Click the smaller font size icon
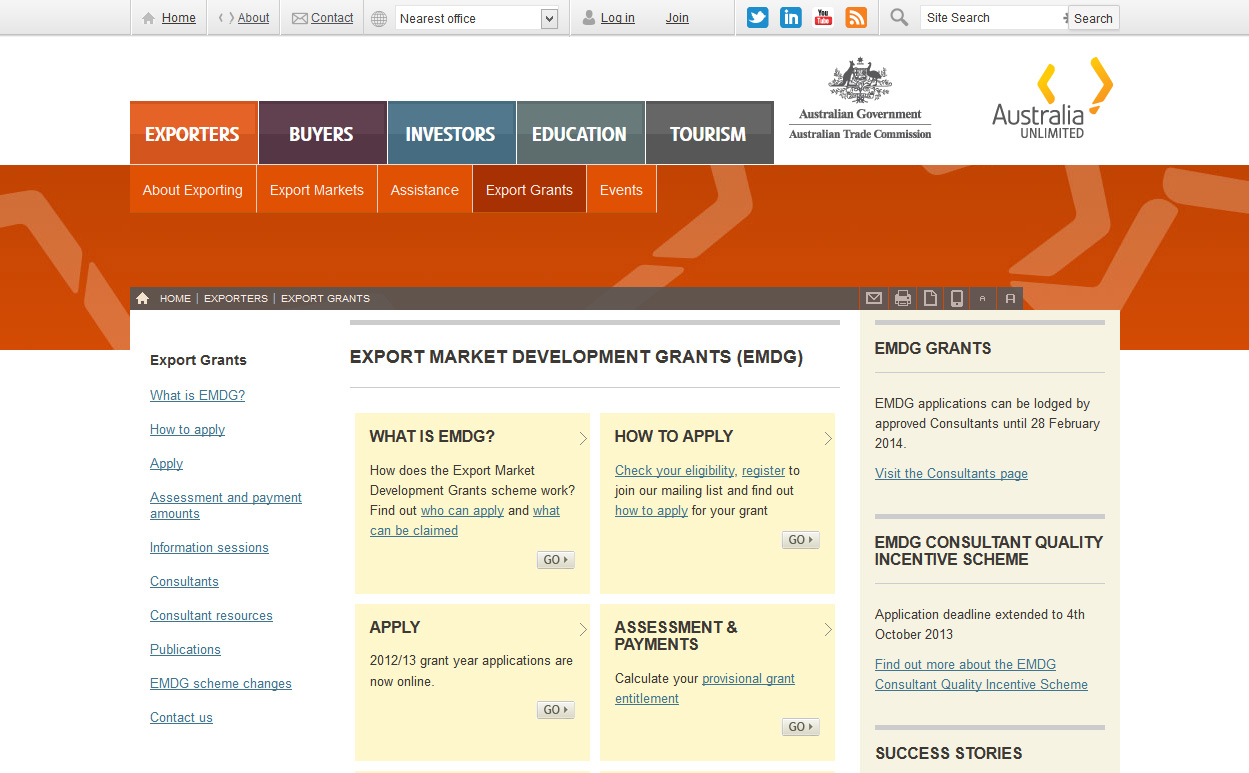 click(x=983, y=299)
